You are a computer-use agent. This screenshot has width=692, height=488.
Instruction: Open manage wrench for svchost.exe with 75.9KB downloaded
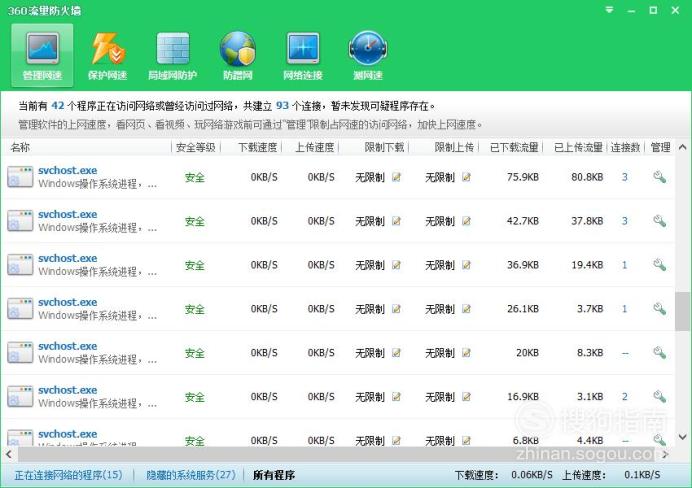[659, 177]
